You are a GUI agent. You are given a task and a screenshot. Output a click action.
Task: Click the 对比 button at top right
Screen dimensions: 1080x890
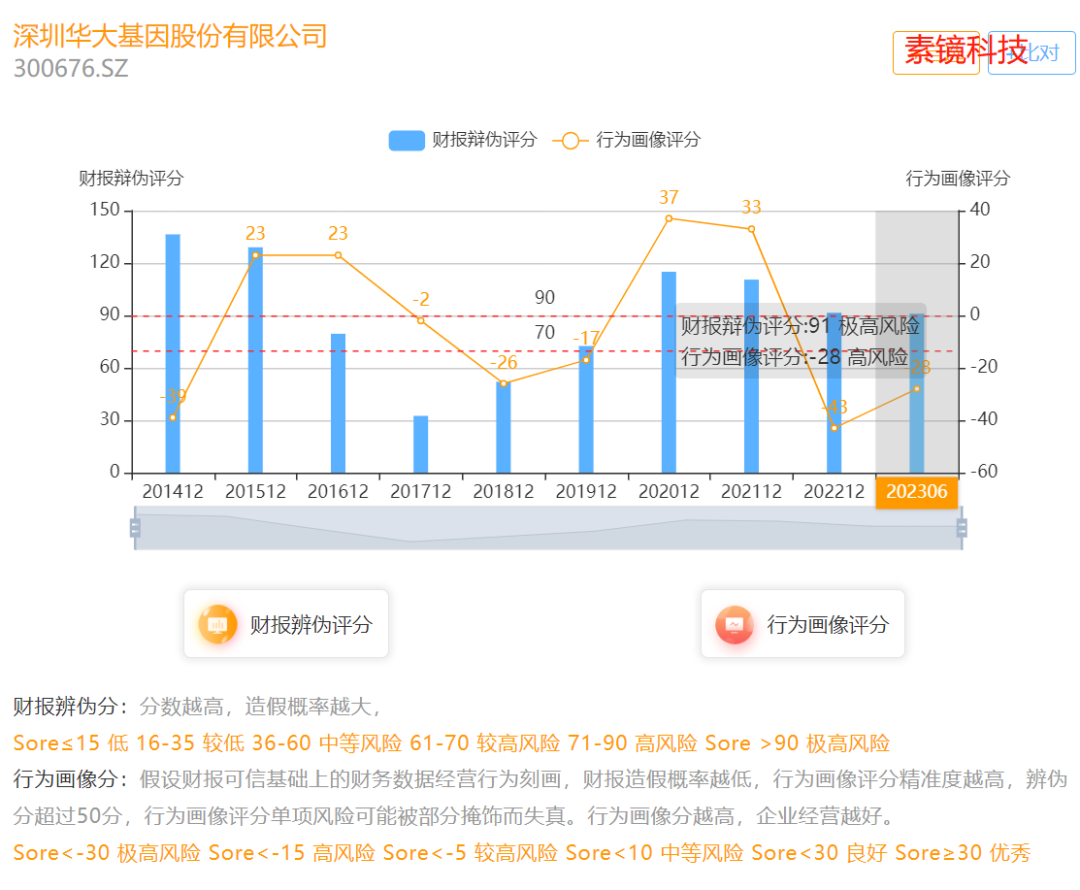coord(1032,53)
